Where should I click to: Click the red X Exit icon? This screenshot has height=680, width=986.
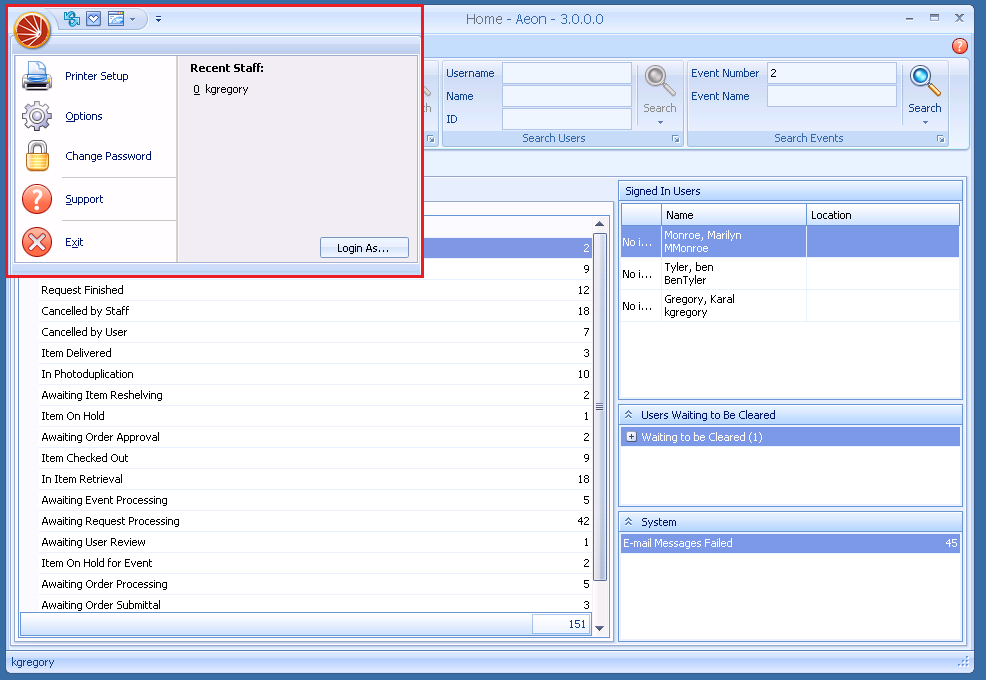tap(37, 242)
